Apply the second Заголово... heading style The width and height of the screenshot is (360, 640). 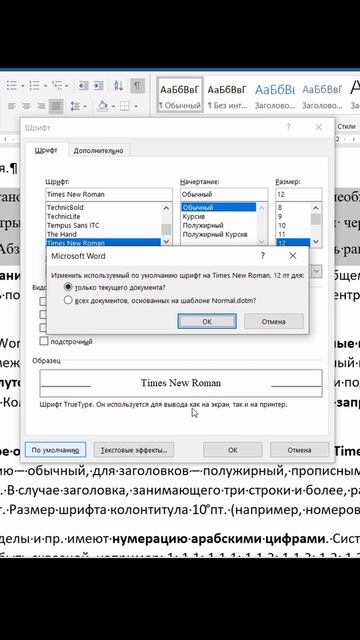click(322, 95)
